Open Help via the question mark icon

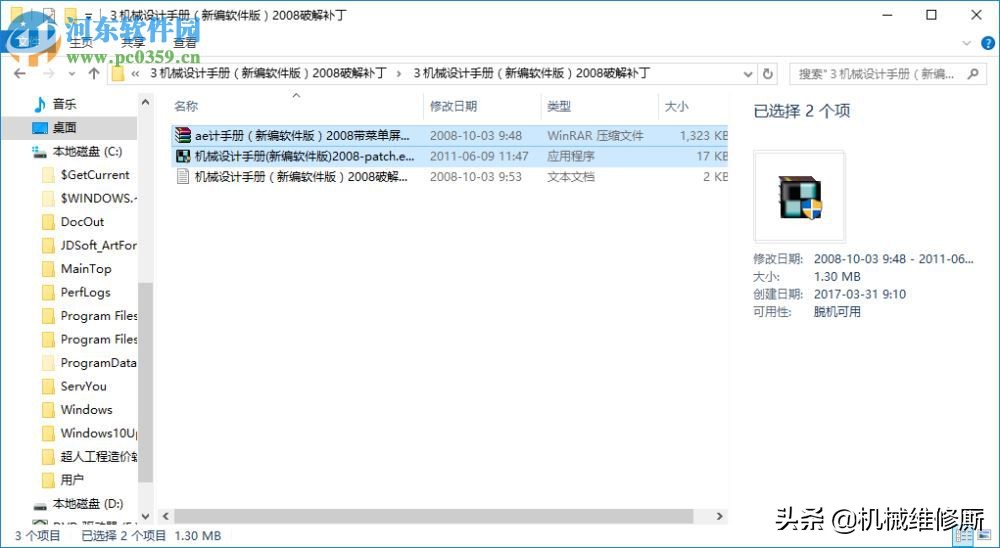(x=987, y=43)
